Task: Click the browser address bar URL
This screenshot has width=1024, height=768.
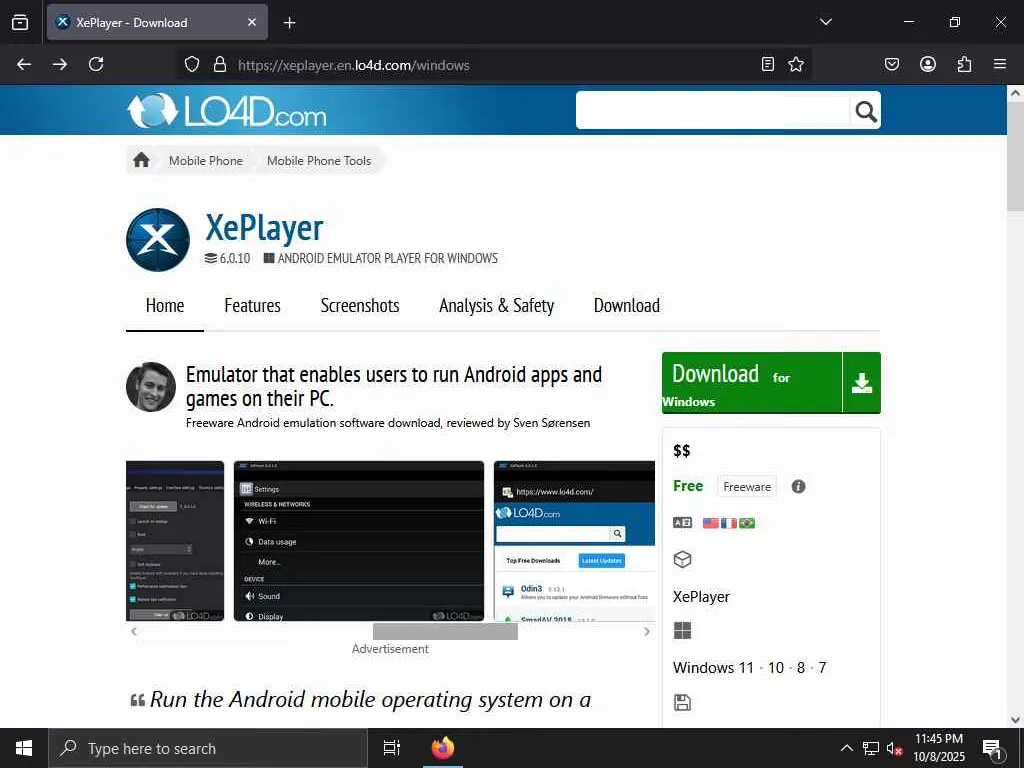Action: 353,65
